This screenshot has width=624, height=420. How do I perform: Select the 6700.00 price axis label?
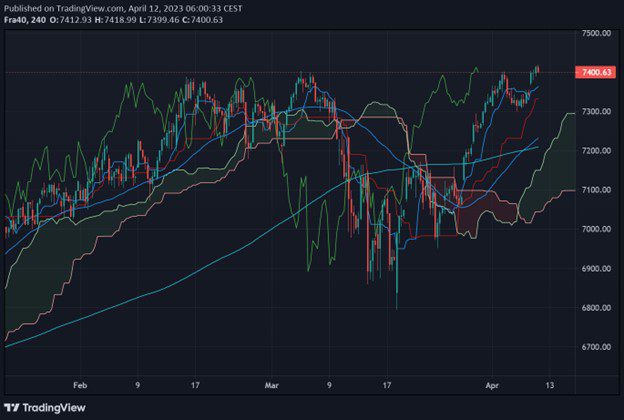point(596,347)
